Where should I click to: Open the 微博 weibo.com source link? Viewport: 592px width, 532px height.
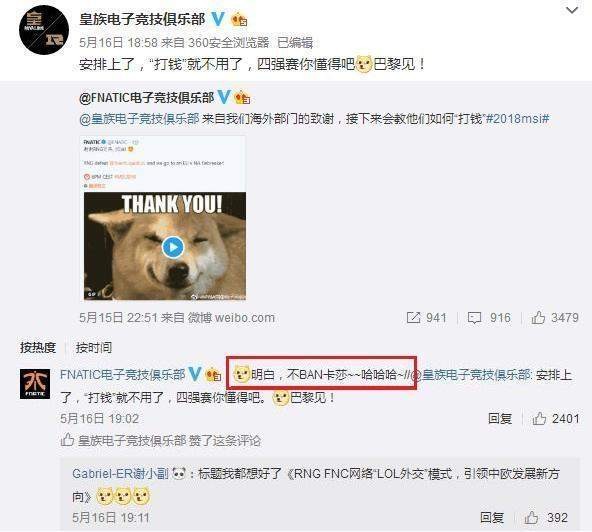pyautogui.click(x=231, y=318)
